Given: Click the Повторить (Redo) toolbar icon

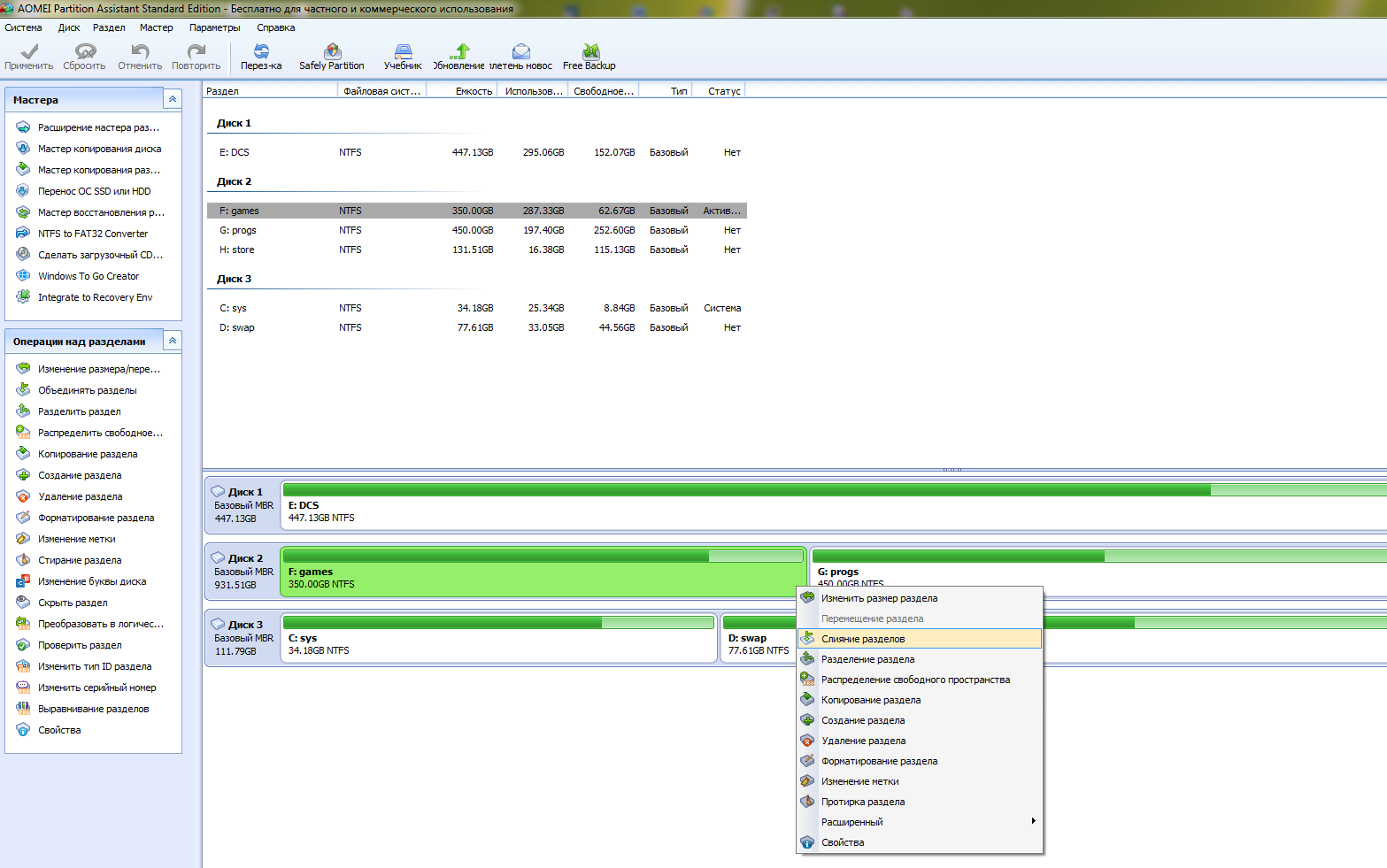Looking at the screenshot, I should (196, 57).
